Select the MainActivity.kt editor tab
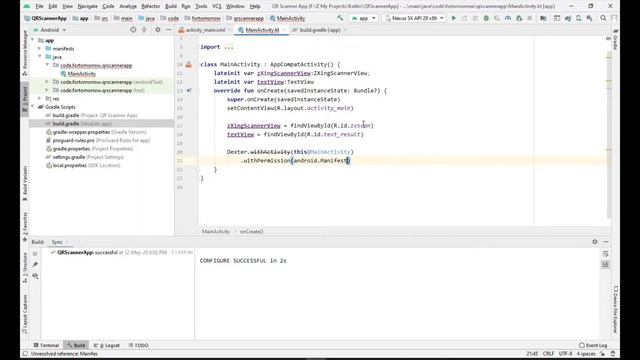The width and height of the screenshot is (640, 360). point(261,30)
